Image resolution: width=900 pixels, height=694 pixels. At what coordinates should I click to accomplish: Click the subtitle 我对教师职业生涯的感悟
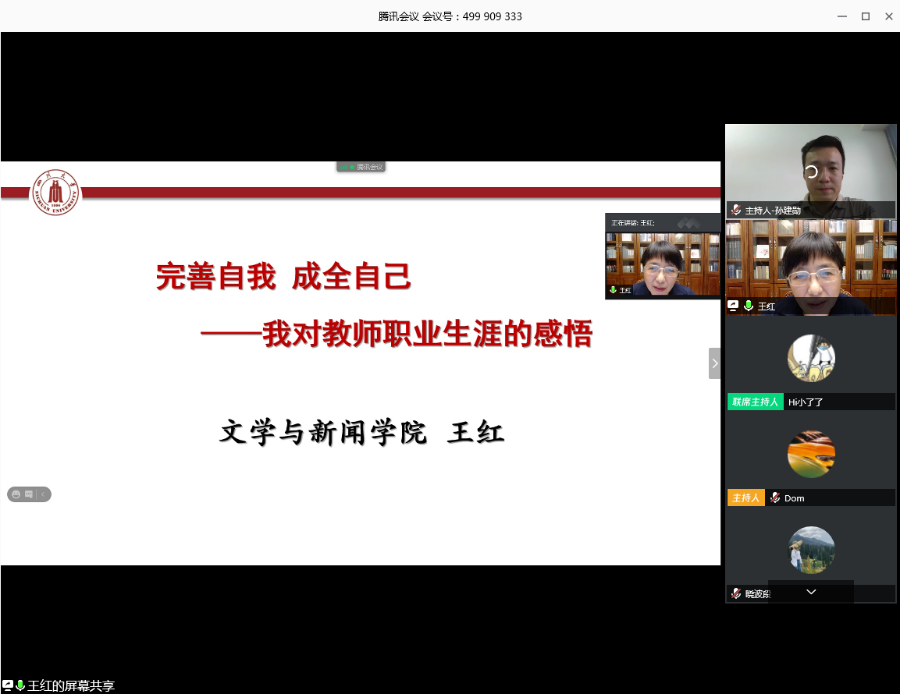click(x=427, y=334)
